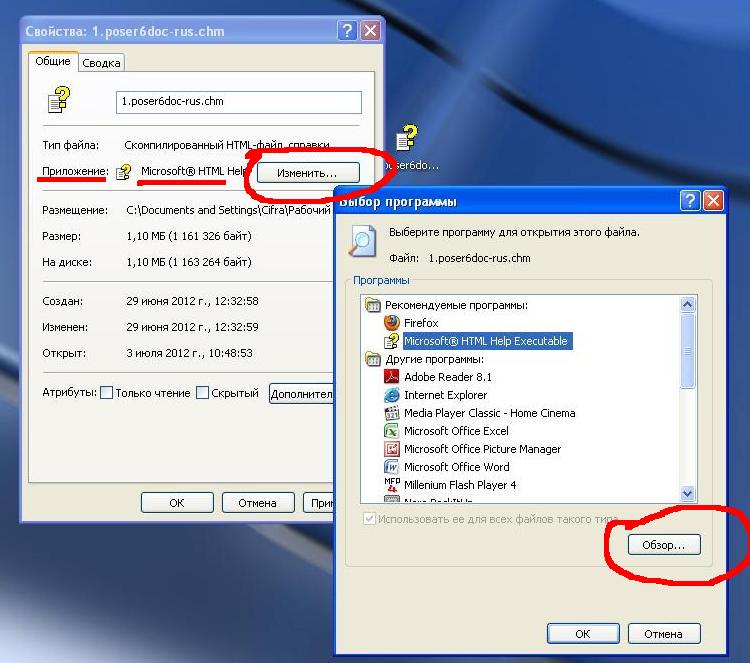Click the Internet Explorer icon
Viewport: 750px width, 663px height.
(x=392, y=395)
